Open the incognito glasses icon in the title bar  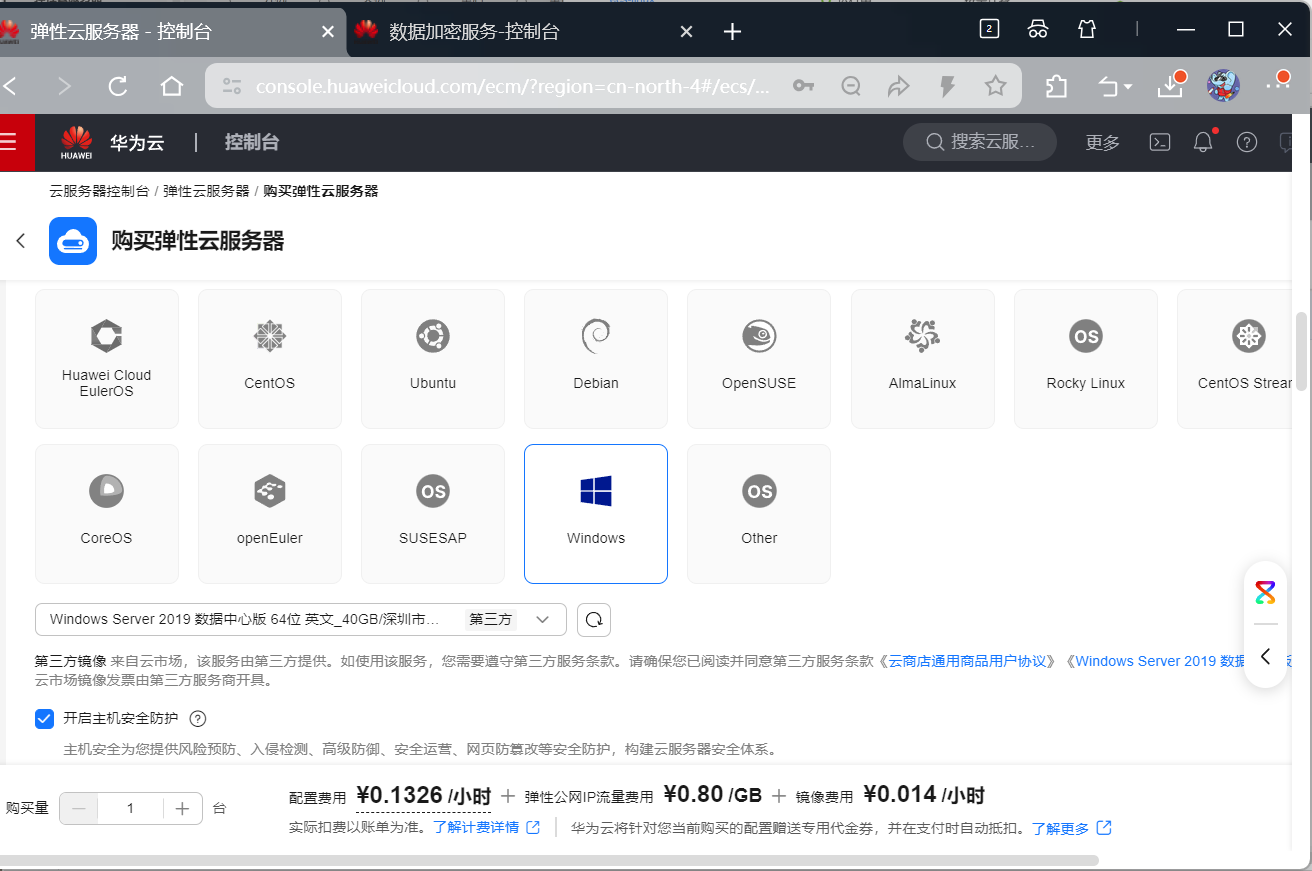tap(1038, 29)
